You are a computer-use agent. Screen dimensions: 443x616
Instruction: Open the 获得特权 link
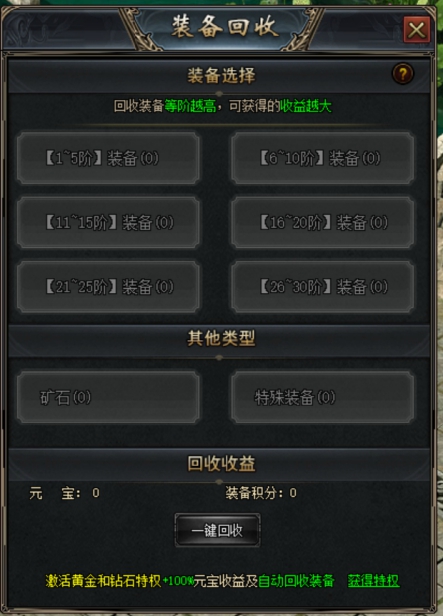[373, 581]
